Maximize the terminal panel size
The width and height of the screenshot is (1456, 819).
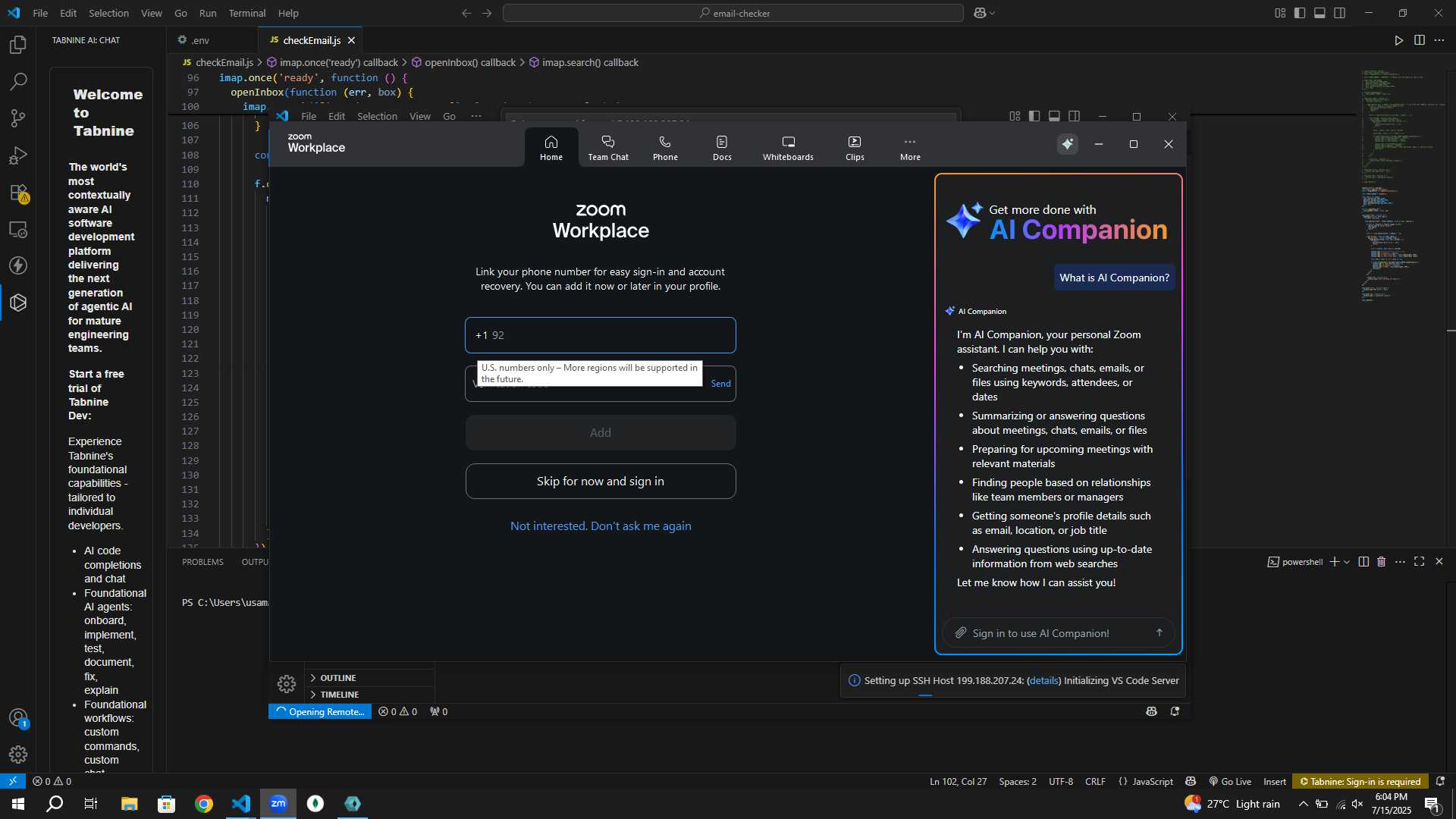(x=1420, y=562)
